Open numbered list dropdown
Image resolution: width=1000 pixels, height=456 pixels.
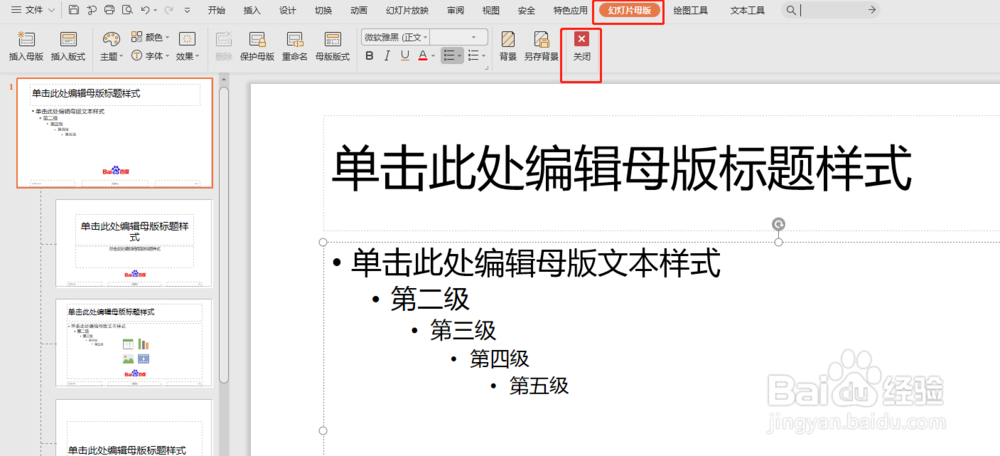483,56
